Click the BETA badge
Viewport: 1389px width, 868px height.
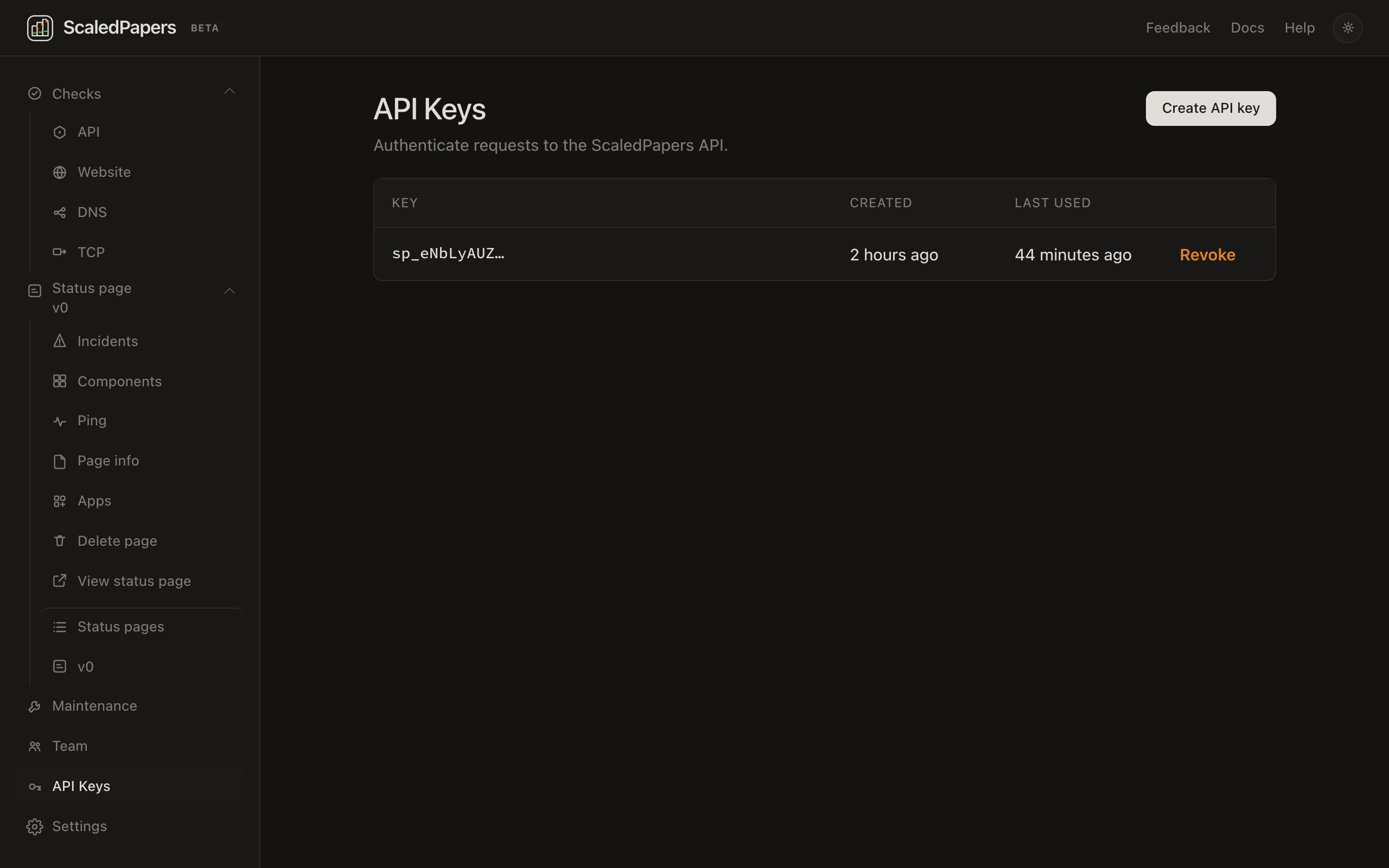point(205,28)
